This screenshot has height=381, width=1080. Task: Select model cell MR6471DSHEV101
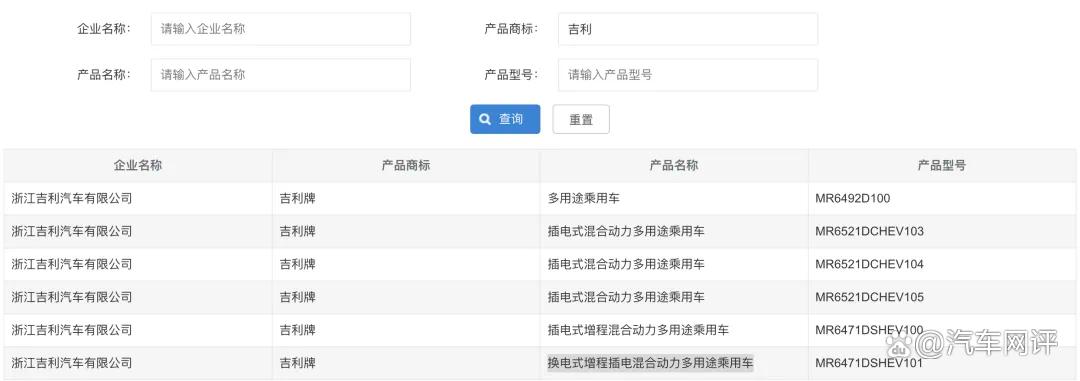[x=869, y=363]
